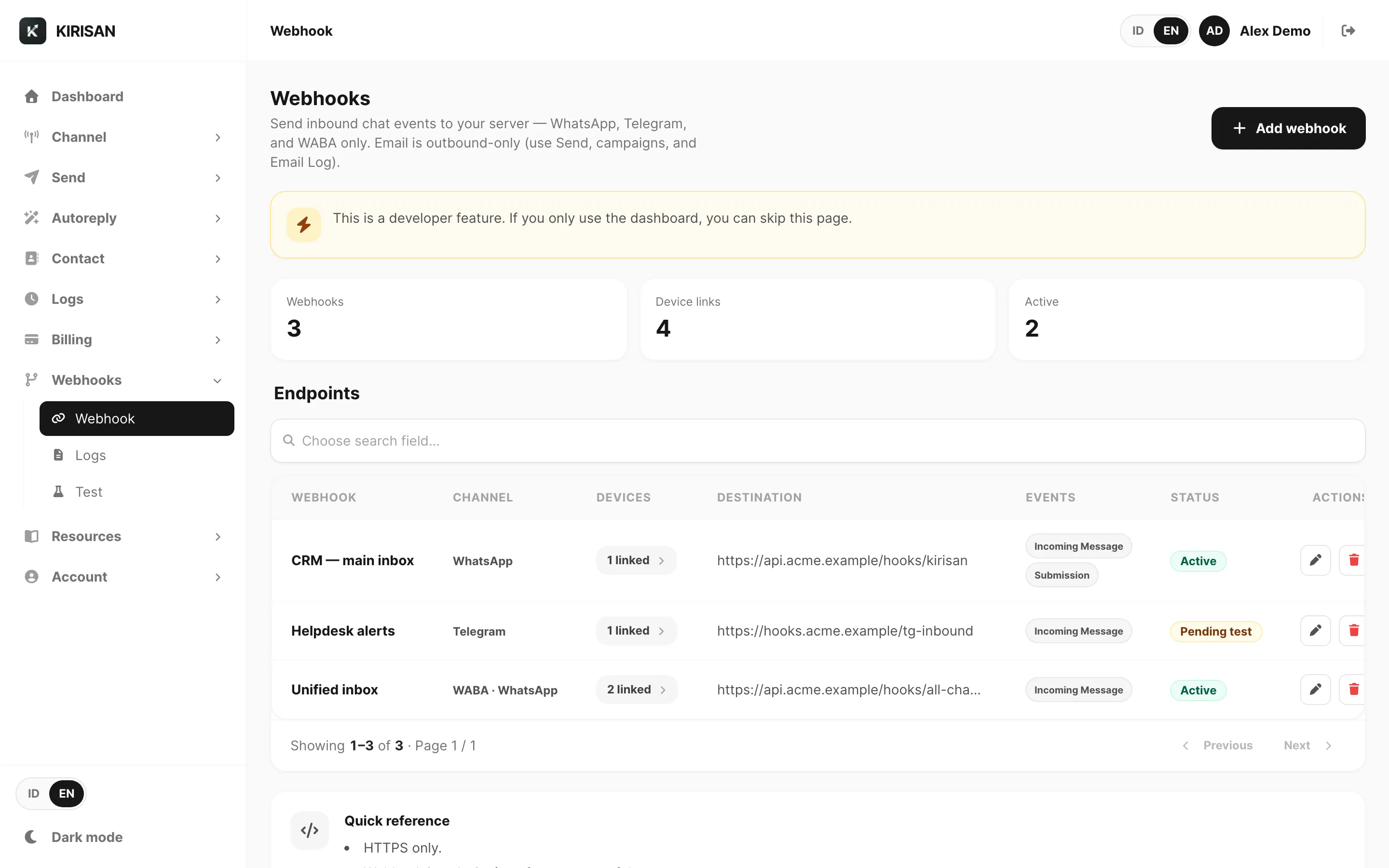Select EN in sidebar language toggle
This screenshot has height=868, width=1389.
(x=67, y=793)
